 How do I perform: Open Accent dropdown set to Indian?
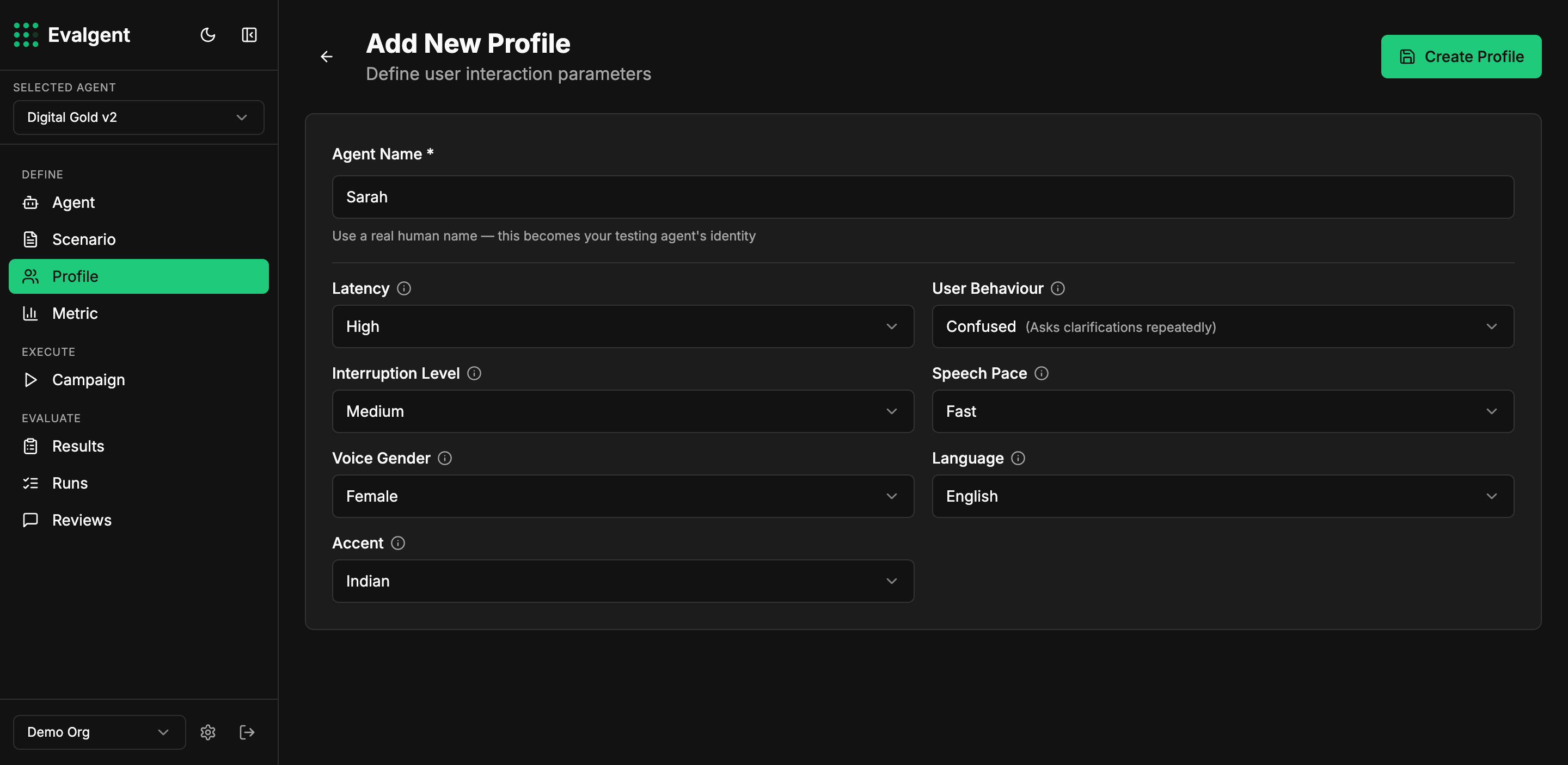coord(622,581)
